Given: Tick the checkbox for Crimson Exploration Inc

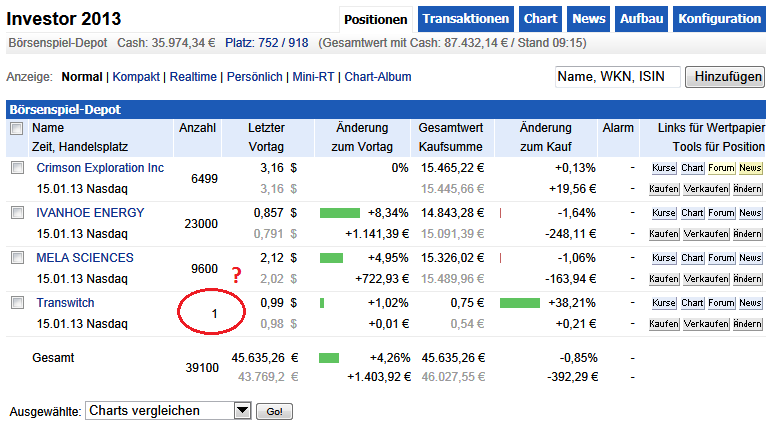Looking at the screenshot, I should click(17, 168).
